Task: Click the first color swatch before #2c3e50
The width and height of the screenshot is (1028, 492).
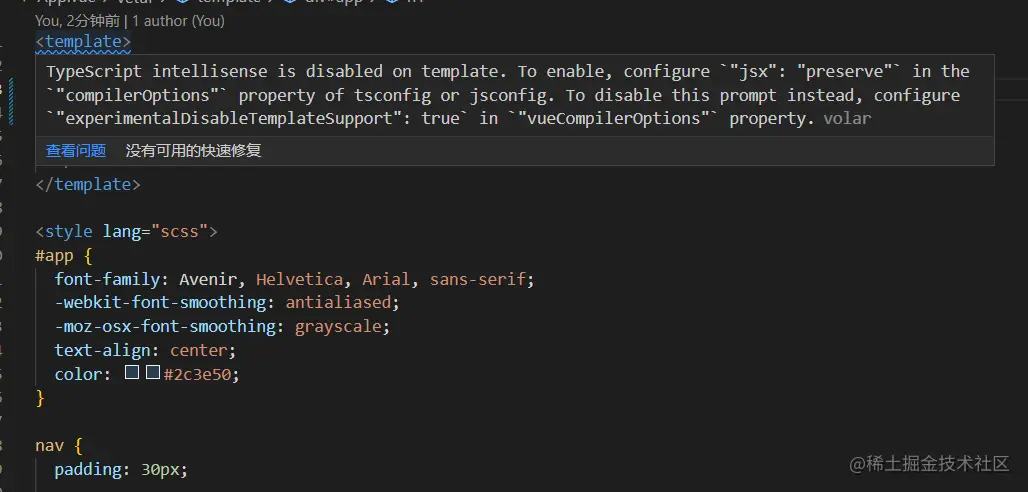Action: click(x=133, y=373)
